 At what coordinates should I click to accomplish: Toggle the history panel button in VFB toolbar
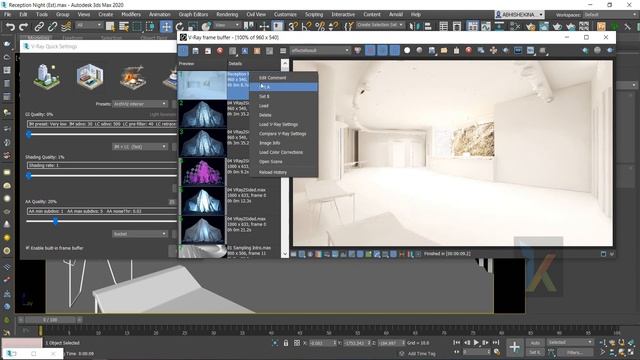[183, 51]
